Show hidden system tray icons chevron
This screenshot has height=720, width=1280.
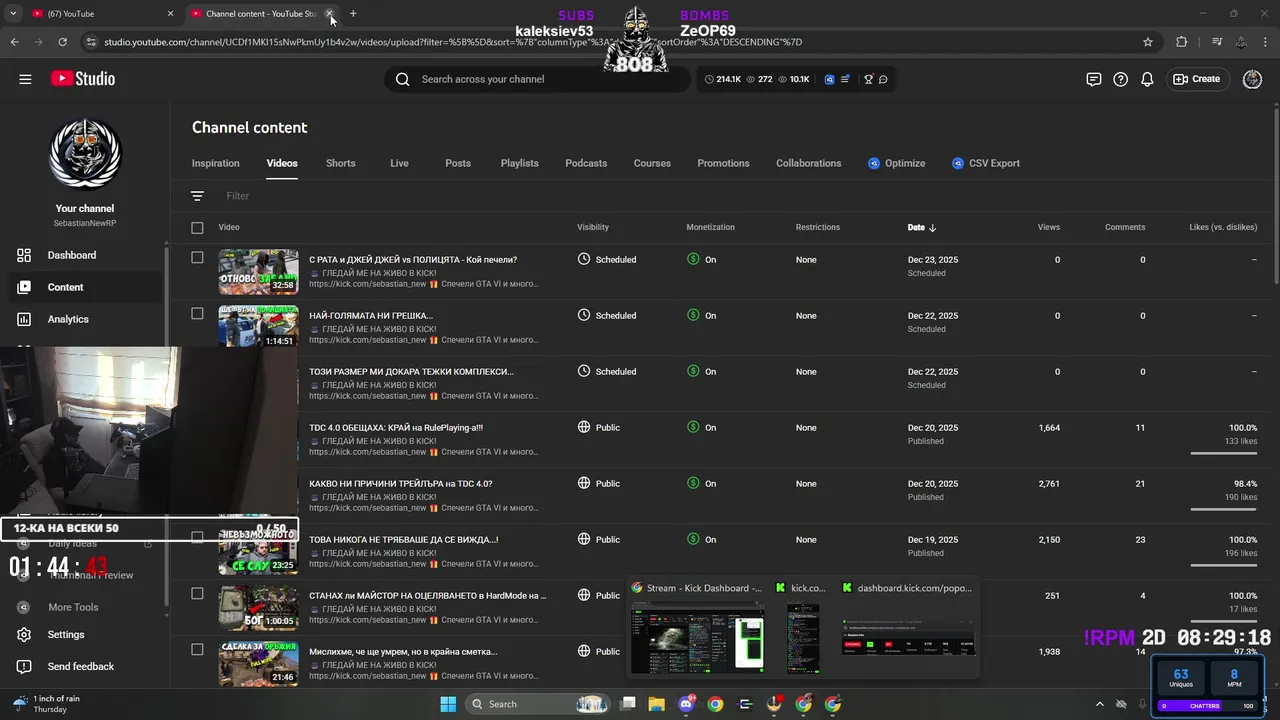[1100, 704]
